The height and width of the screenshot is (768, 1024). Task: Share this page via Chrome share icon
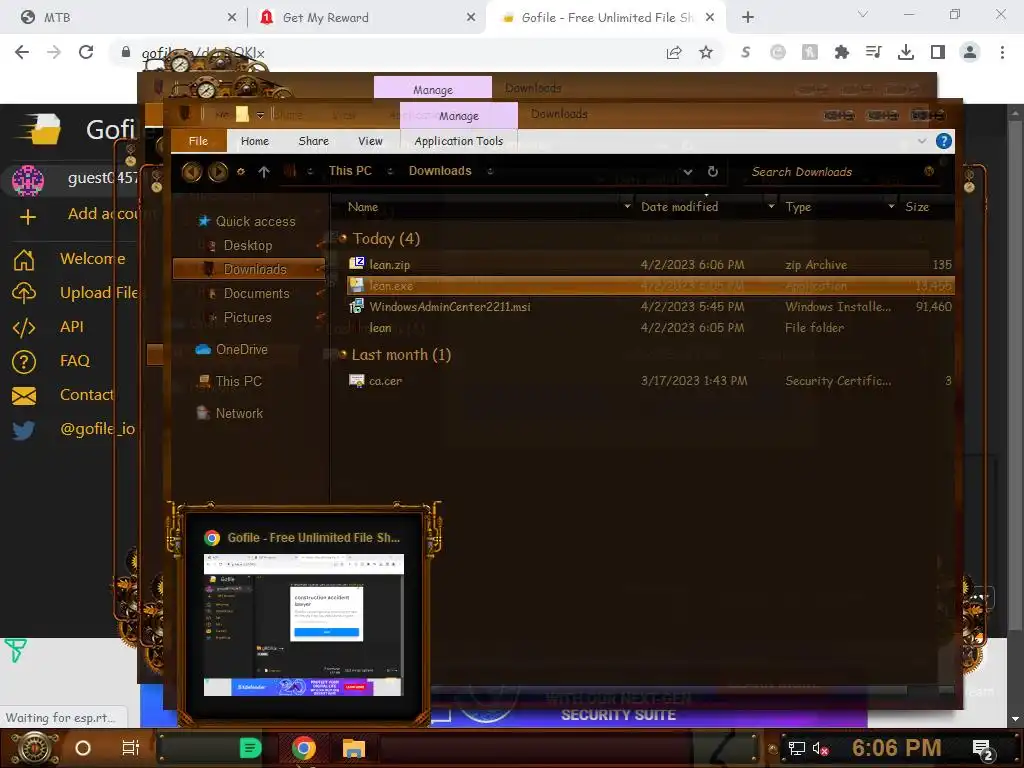(674, 52)
